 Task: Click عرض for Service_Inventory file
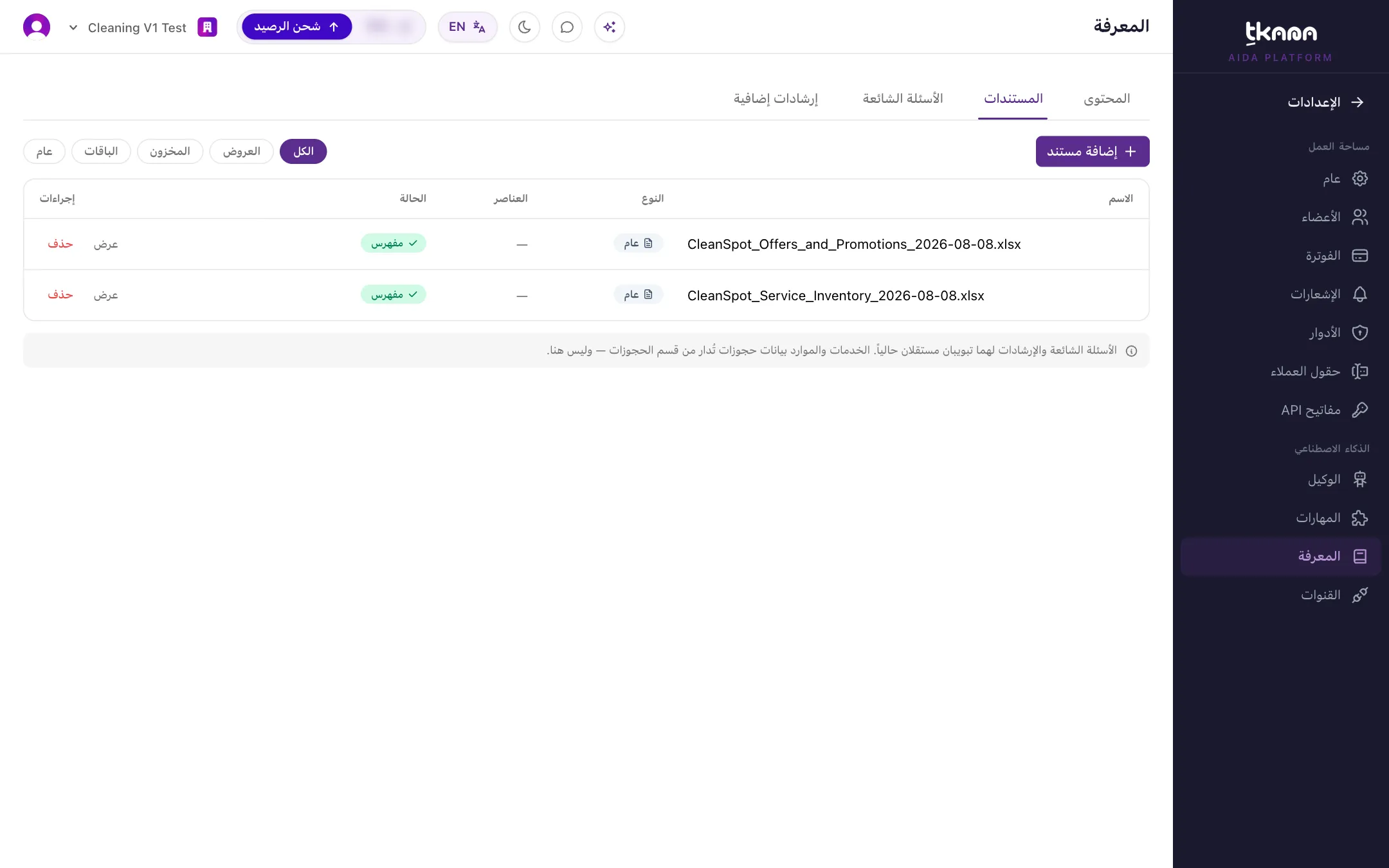[x=106, y=295]
